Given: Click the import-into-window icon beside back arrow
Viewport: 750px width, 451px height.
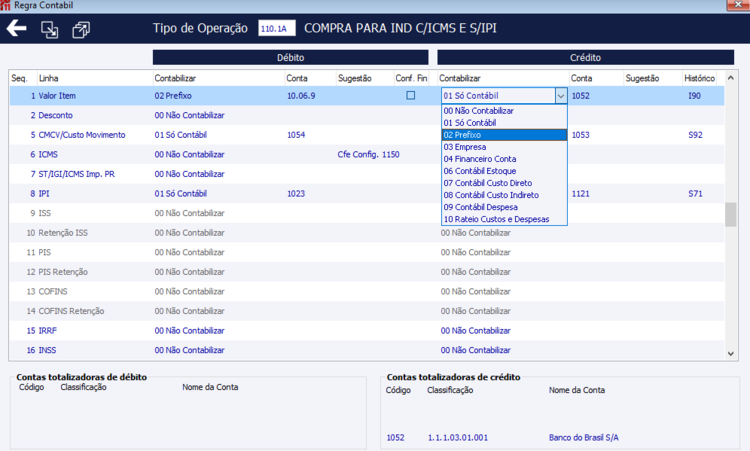Looking at the screenshot, I should [49, 30].
